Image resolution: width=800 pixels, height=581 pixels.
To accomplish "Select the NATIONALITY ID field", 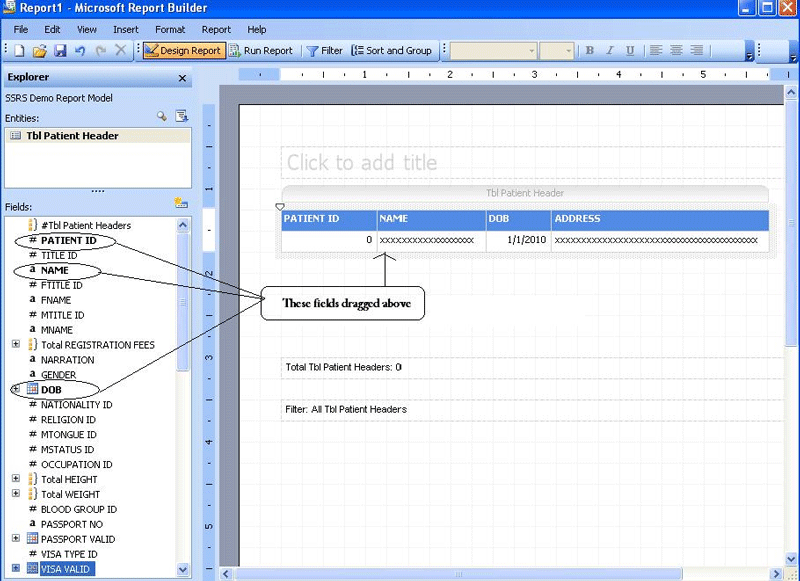I will click(x=77, y=405).
